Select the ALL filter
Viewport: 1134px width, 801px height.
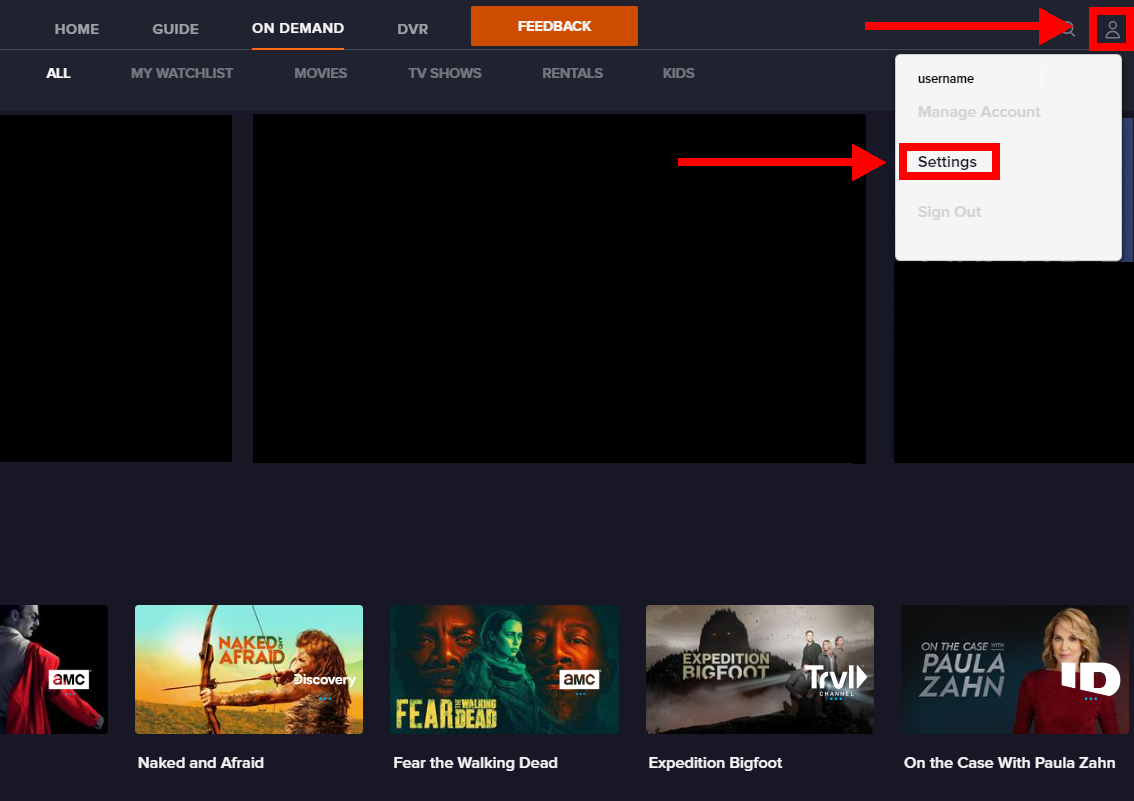coord(58,72)
